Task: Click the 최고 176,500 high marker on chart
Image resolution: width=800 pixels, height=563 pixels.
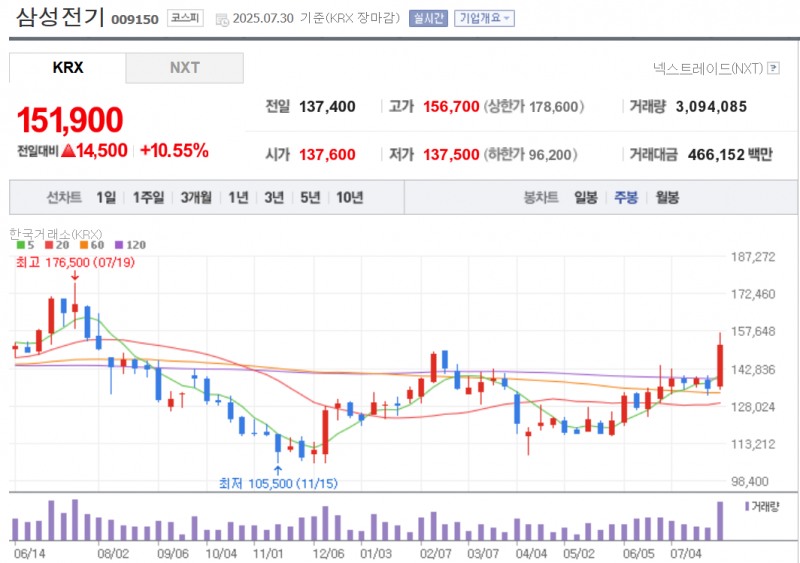Action: click(x=74, y=263)
